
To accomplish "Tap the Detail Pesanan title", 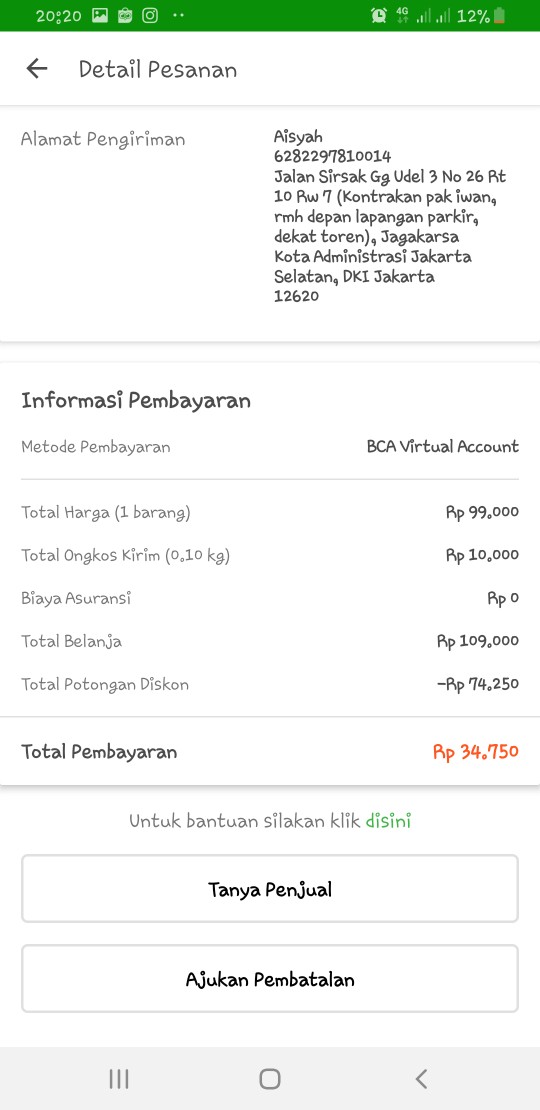I will click(x=158, y=69).
